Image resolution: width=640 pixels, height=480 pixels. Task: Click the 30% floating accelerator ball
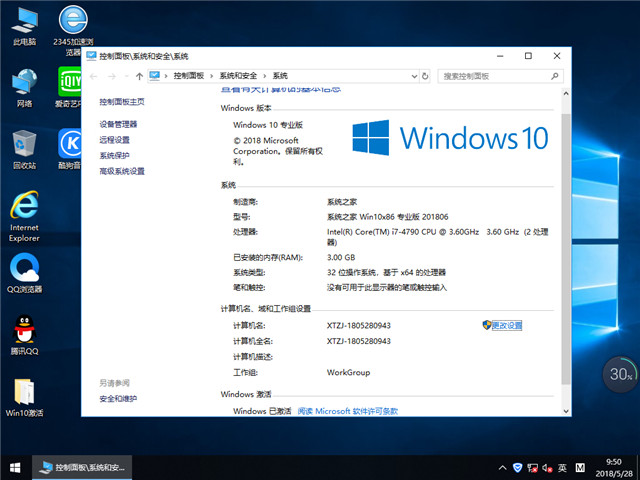click(x=620, y=374)
